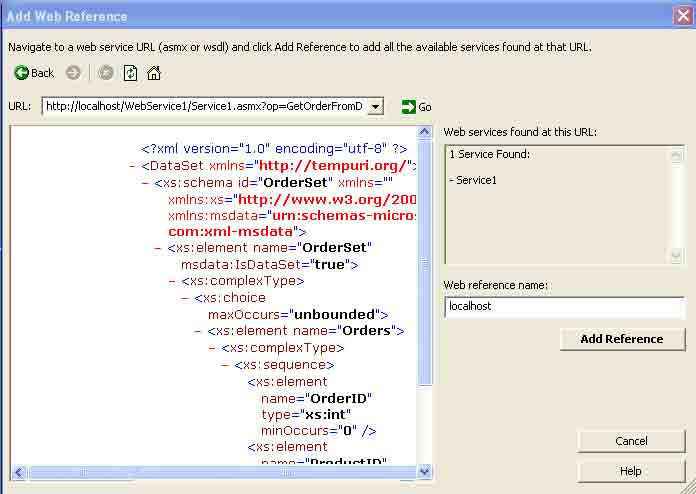Image resolution: width=696 pixels, height=494 pixels.
Task: Go to Home with the house icon
Action: (x=154, y=73)
